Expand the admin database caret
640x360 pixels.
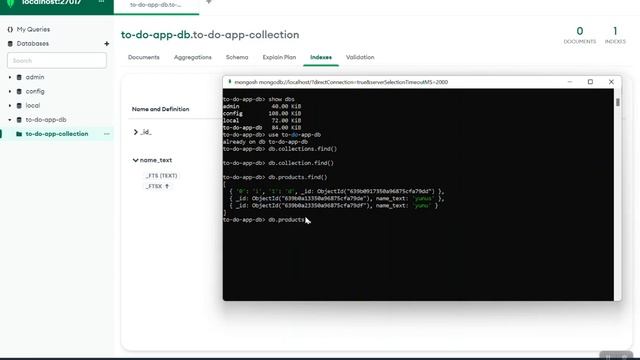click(10, 77)
